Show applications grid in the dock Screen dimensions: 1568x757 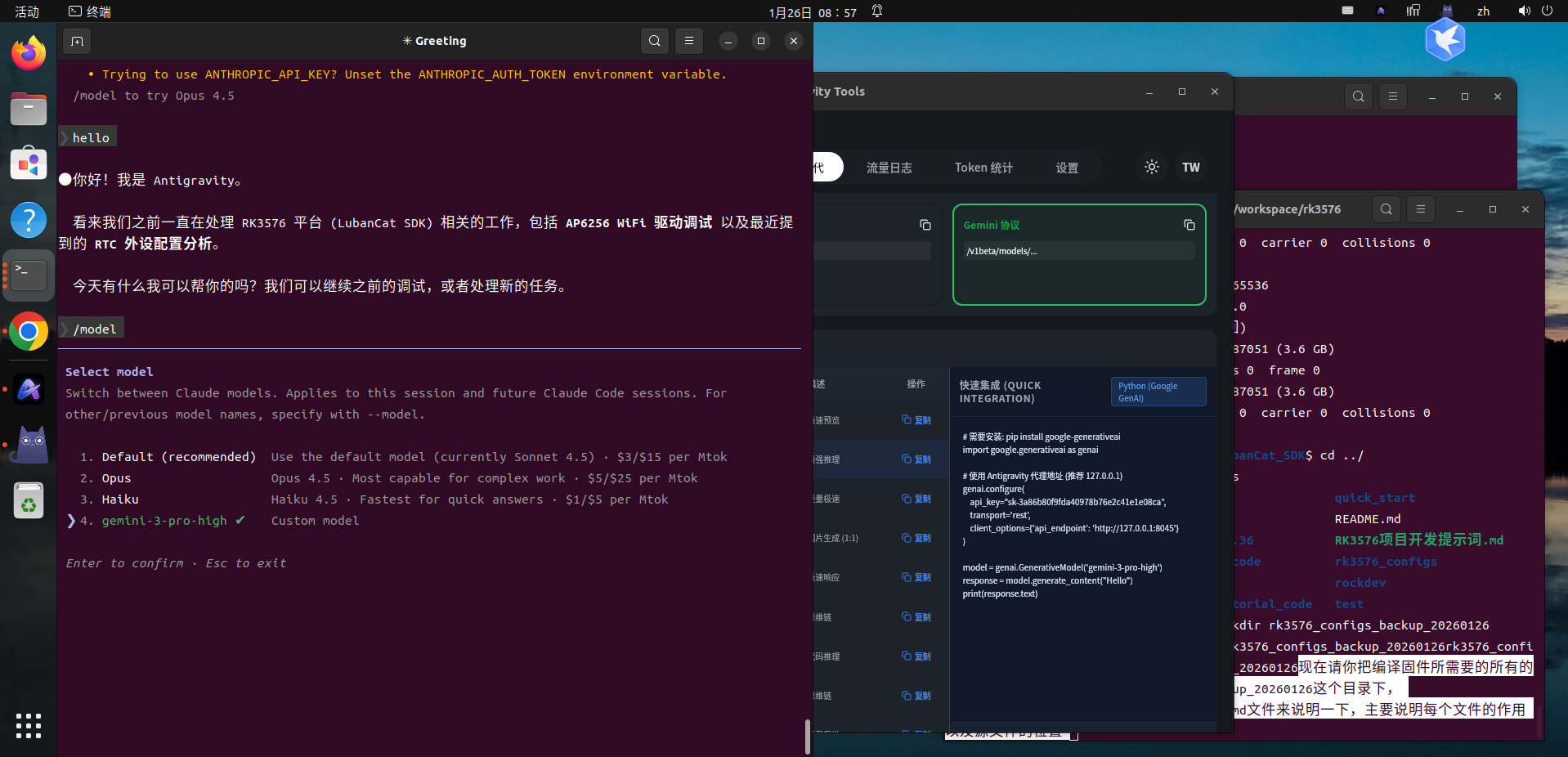29,725
